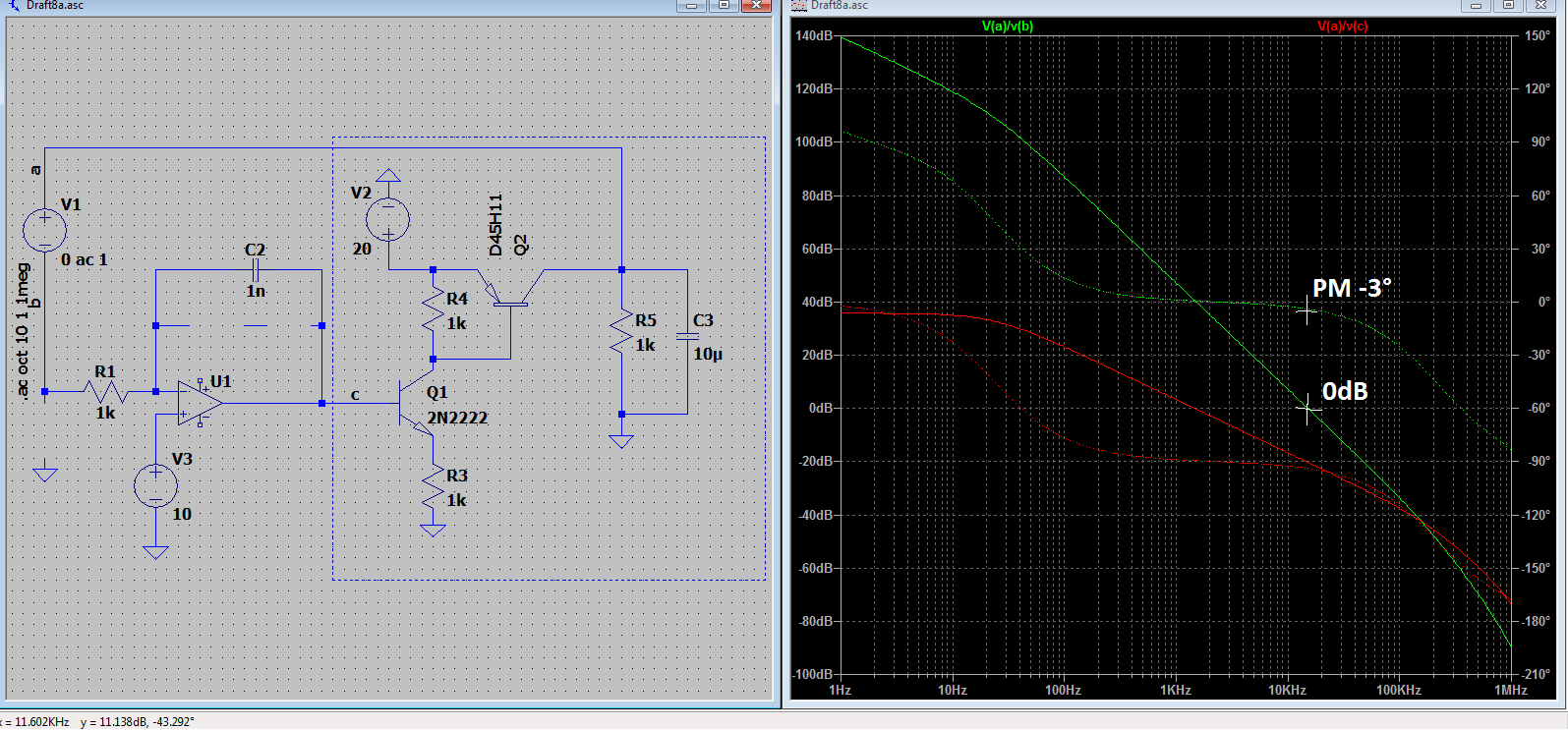This screenshot has width=1568, height=730.
Task: Click the -210° label on phase axis
Action: (1536, 674)
